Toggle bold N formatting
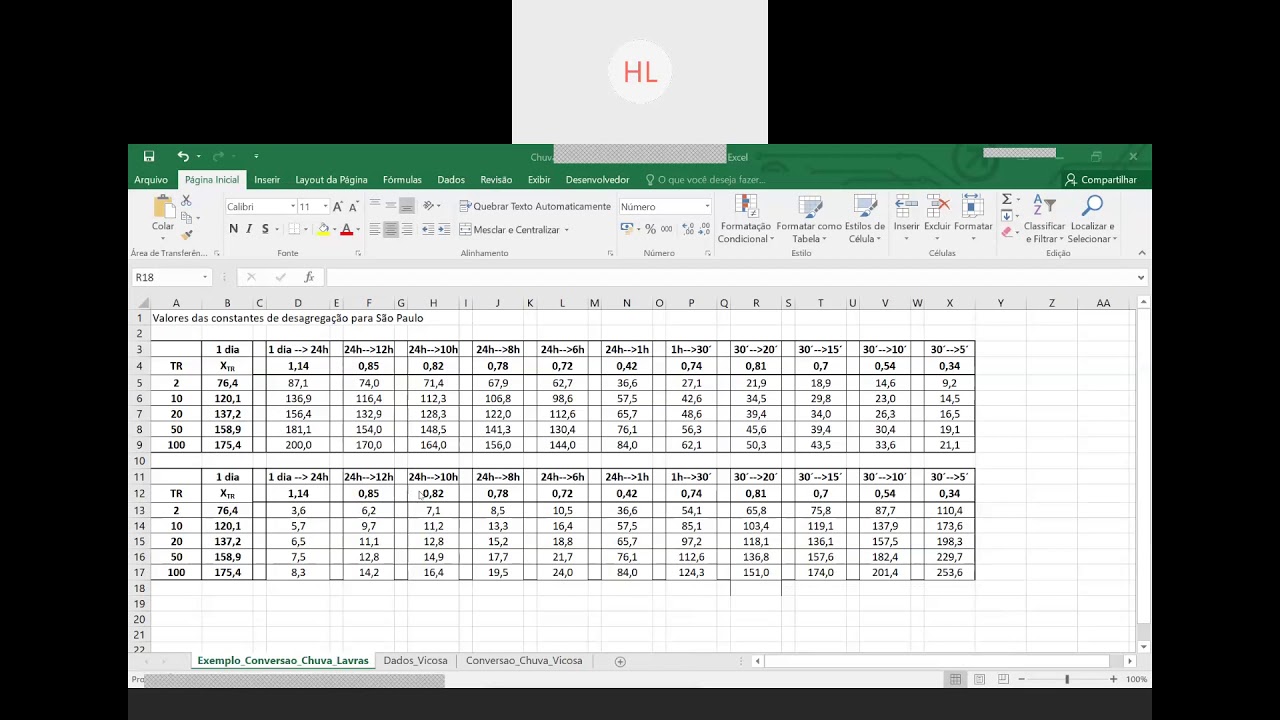This screenshot has height=720, width=1280. [233, 229]
